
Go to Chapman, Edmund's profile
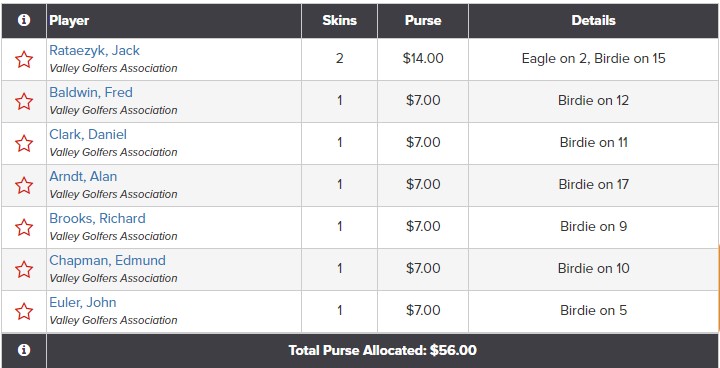107,260
